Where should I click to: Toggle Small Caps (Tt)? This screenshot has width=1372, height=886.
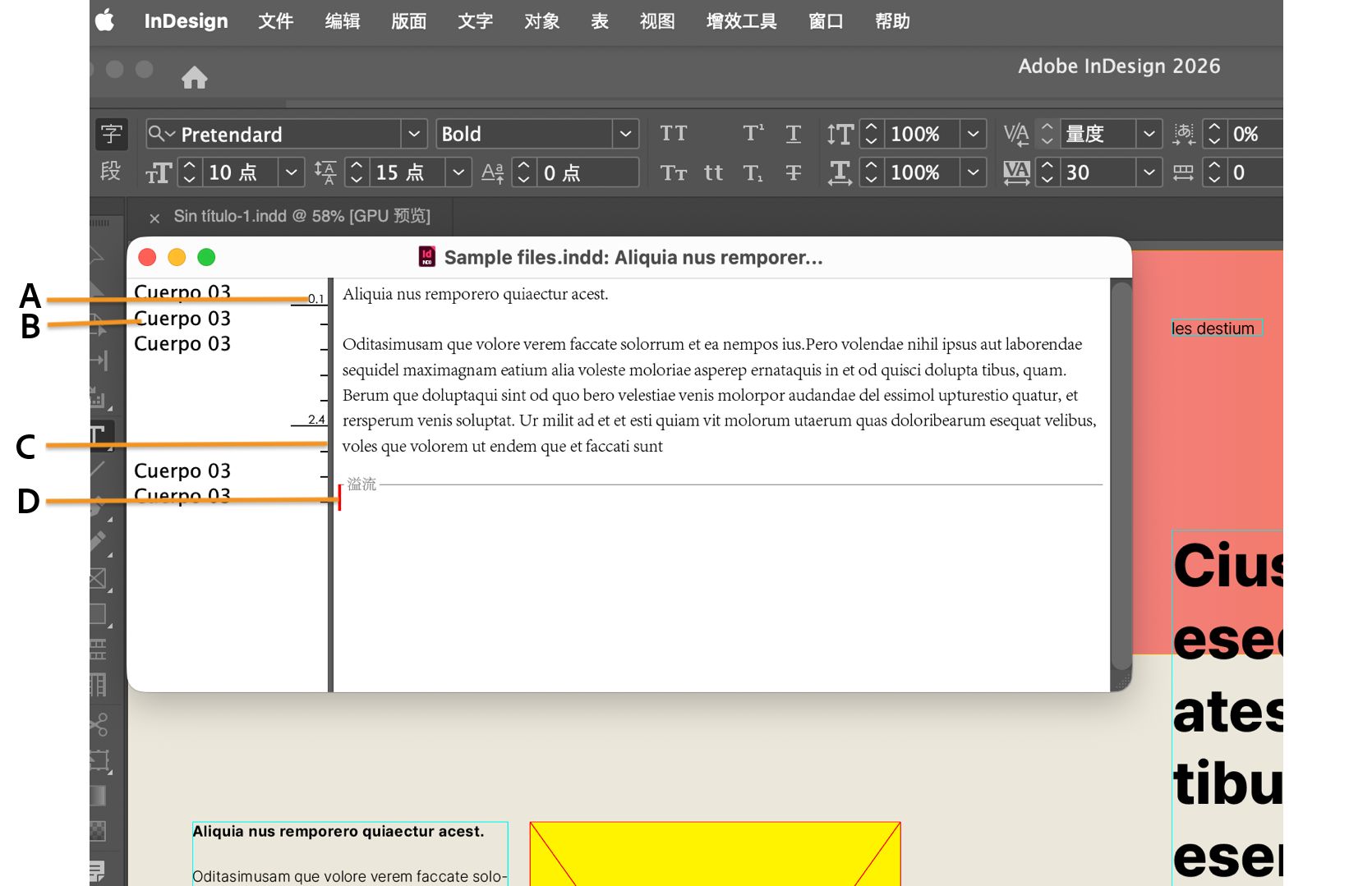click(674, 172)
